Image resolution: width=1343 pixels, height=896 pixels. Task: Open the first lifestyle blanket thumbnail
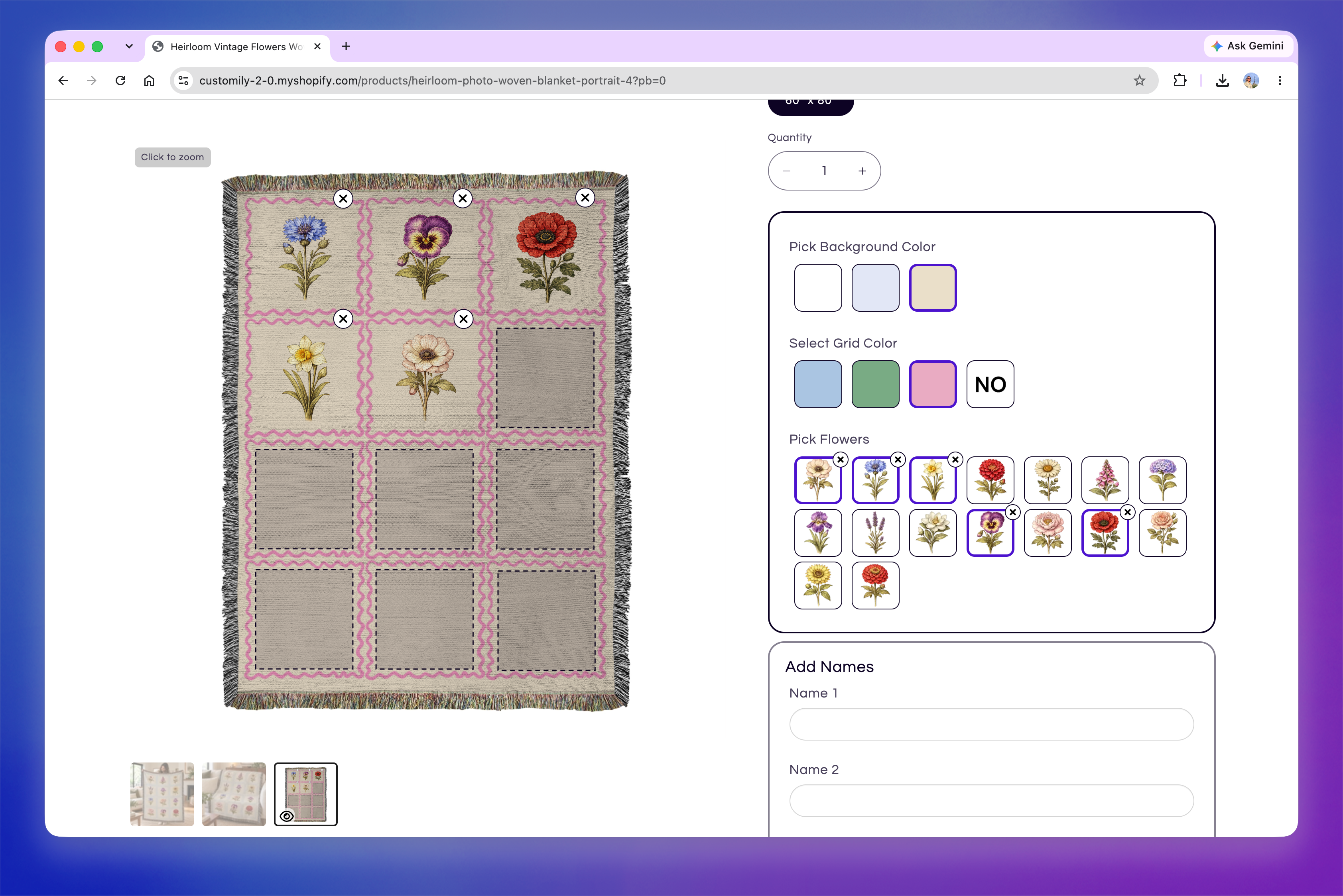click(x=162, y=794)
